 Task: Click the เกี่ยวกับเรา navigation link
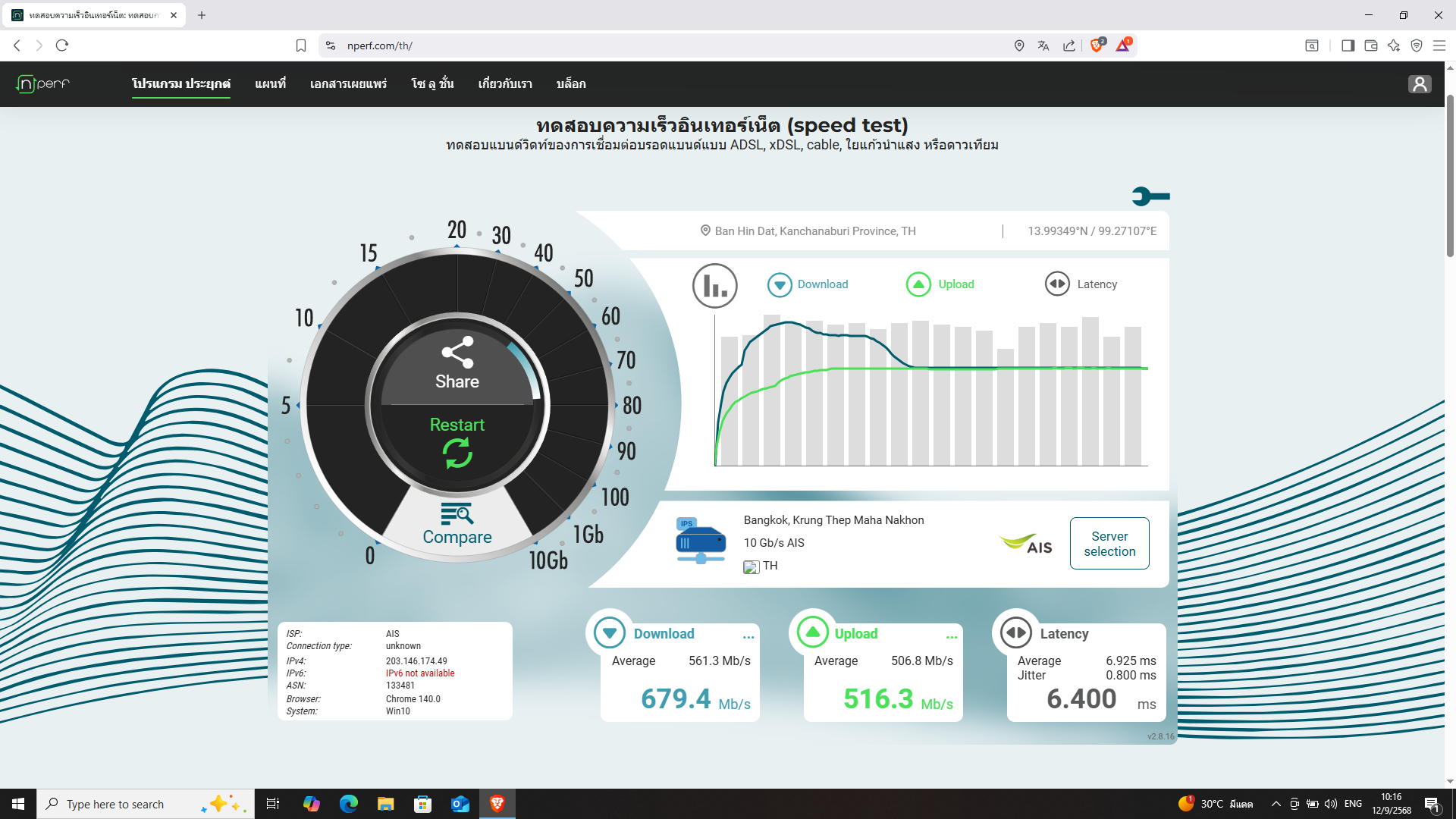[505, 83]
